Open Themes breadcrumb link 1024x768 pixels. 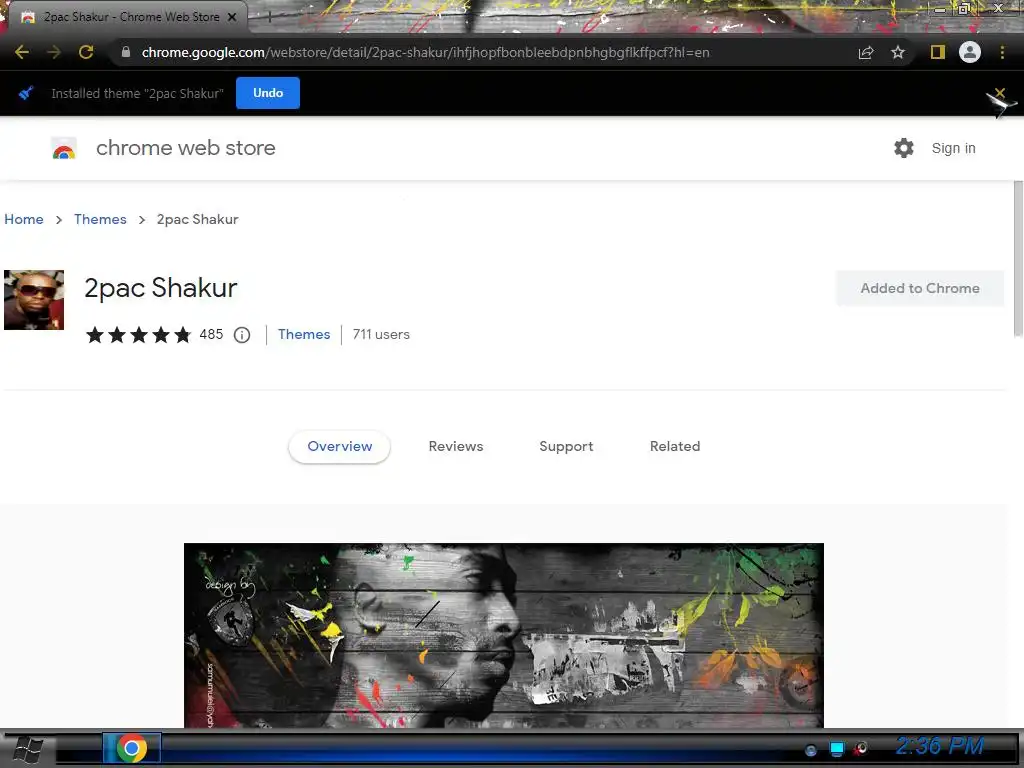100,219
